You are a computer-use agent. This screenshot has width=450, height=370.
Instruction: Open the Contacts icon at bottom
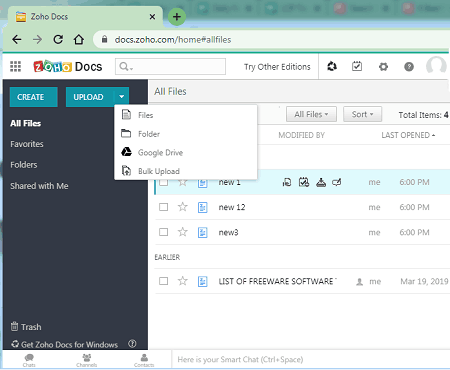tap(144, 360)
